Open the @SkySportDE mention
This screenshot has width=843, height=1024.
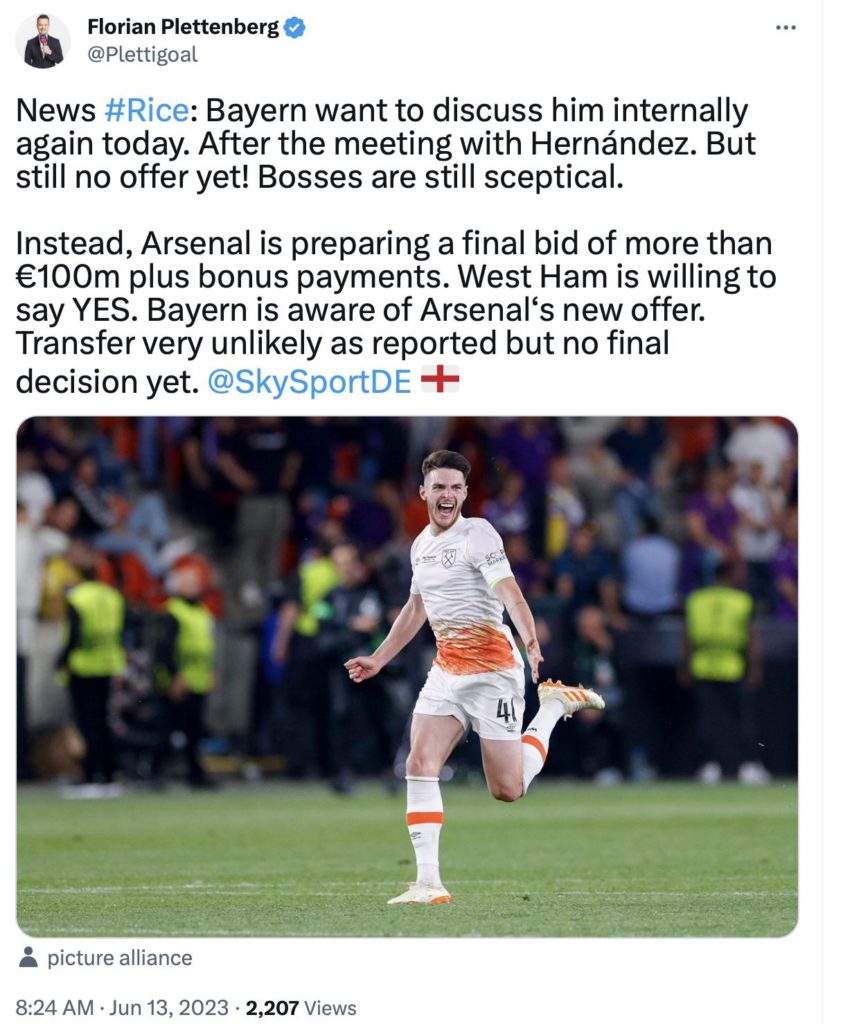click(x=308, y=381)
